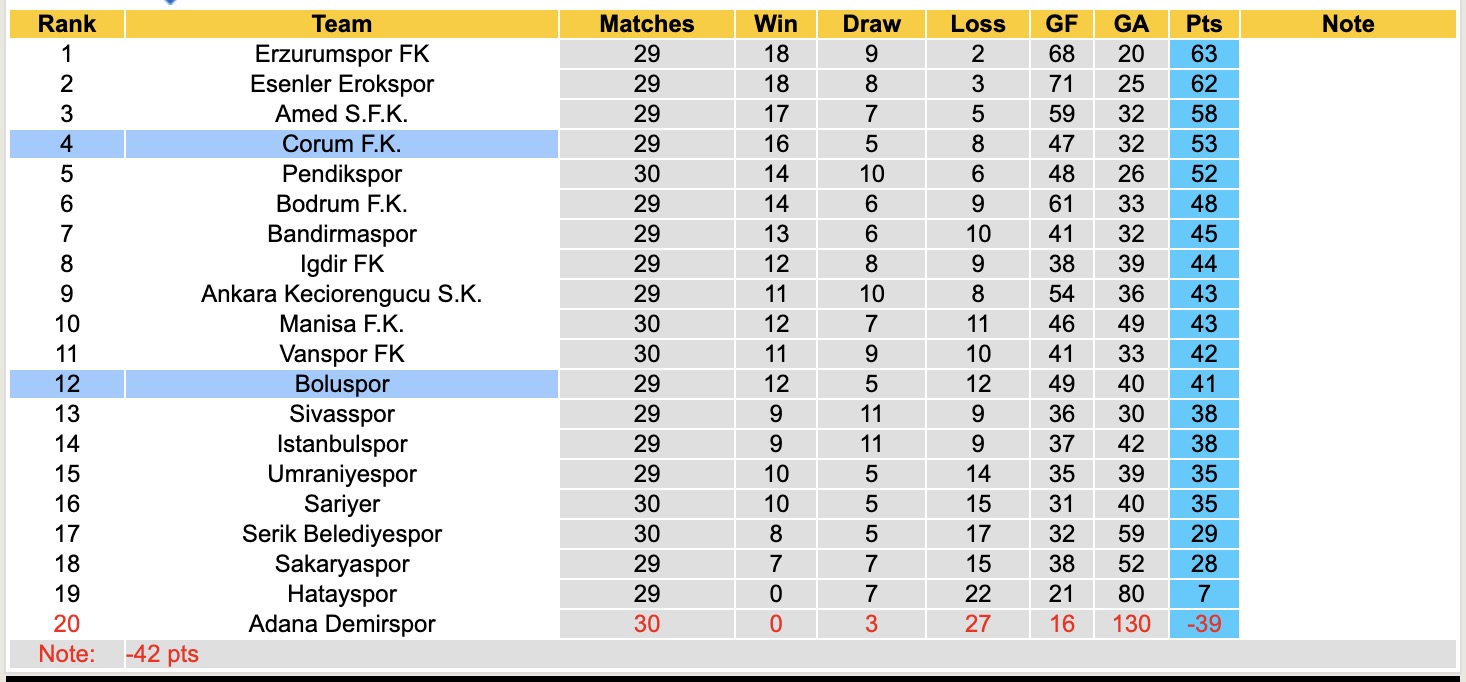Click the Matches column header
The image size is (1466, 682).
tap(646, 24)
